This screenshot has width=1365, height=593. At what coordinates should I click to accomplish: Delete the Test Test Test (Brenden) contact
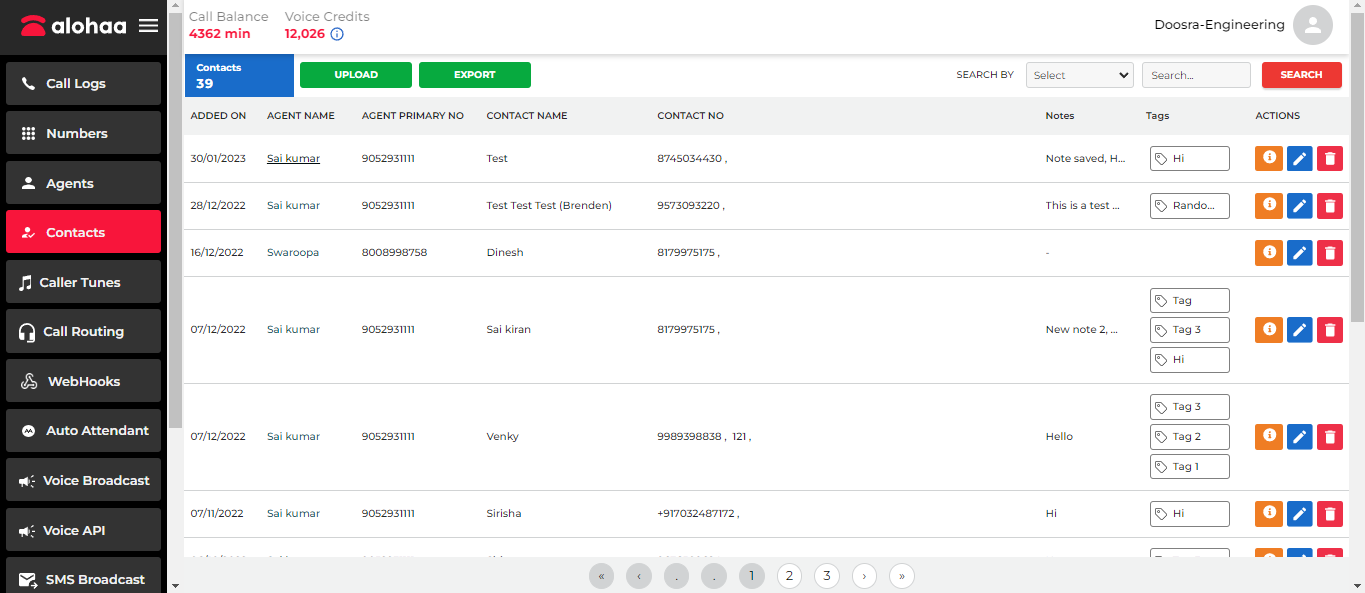[1330, 205]
